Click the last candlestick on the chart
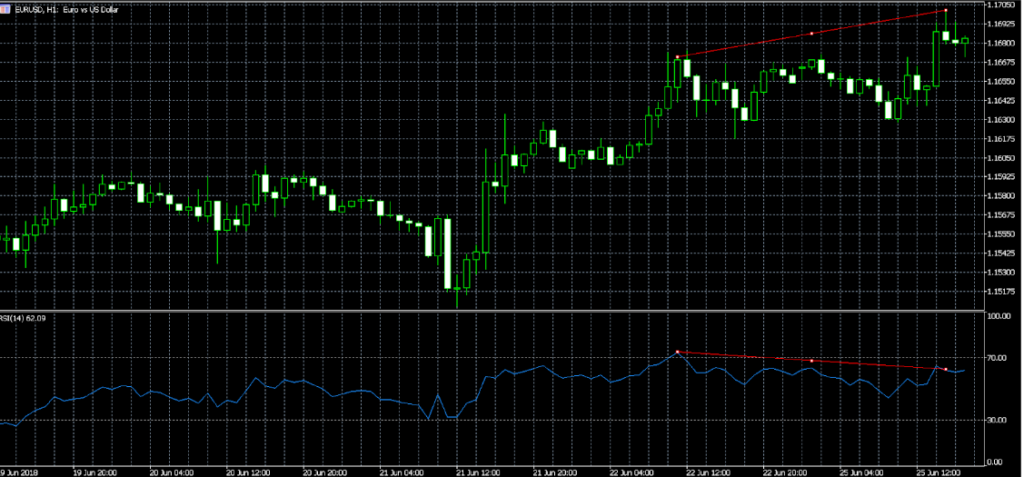Screen dimensions: 1024x477 click(x=966, y=40)
